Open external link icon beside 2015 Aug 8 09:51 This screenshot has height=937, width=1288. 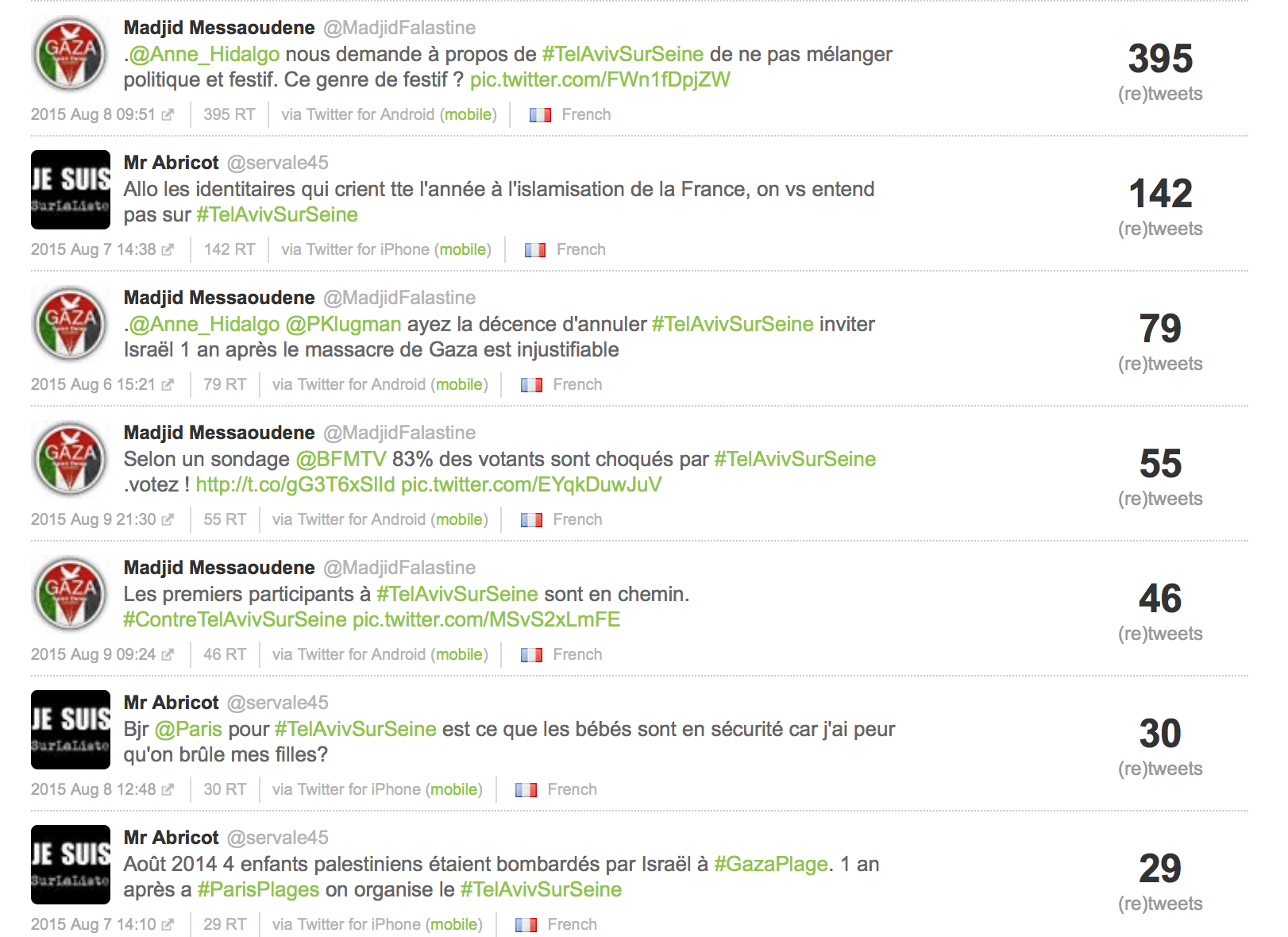(x=168, y=115)
